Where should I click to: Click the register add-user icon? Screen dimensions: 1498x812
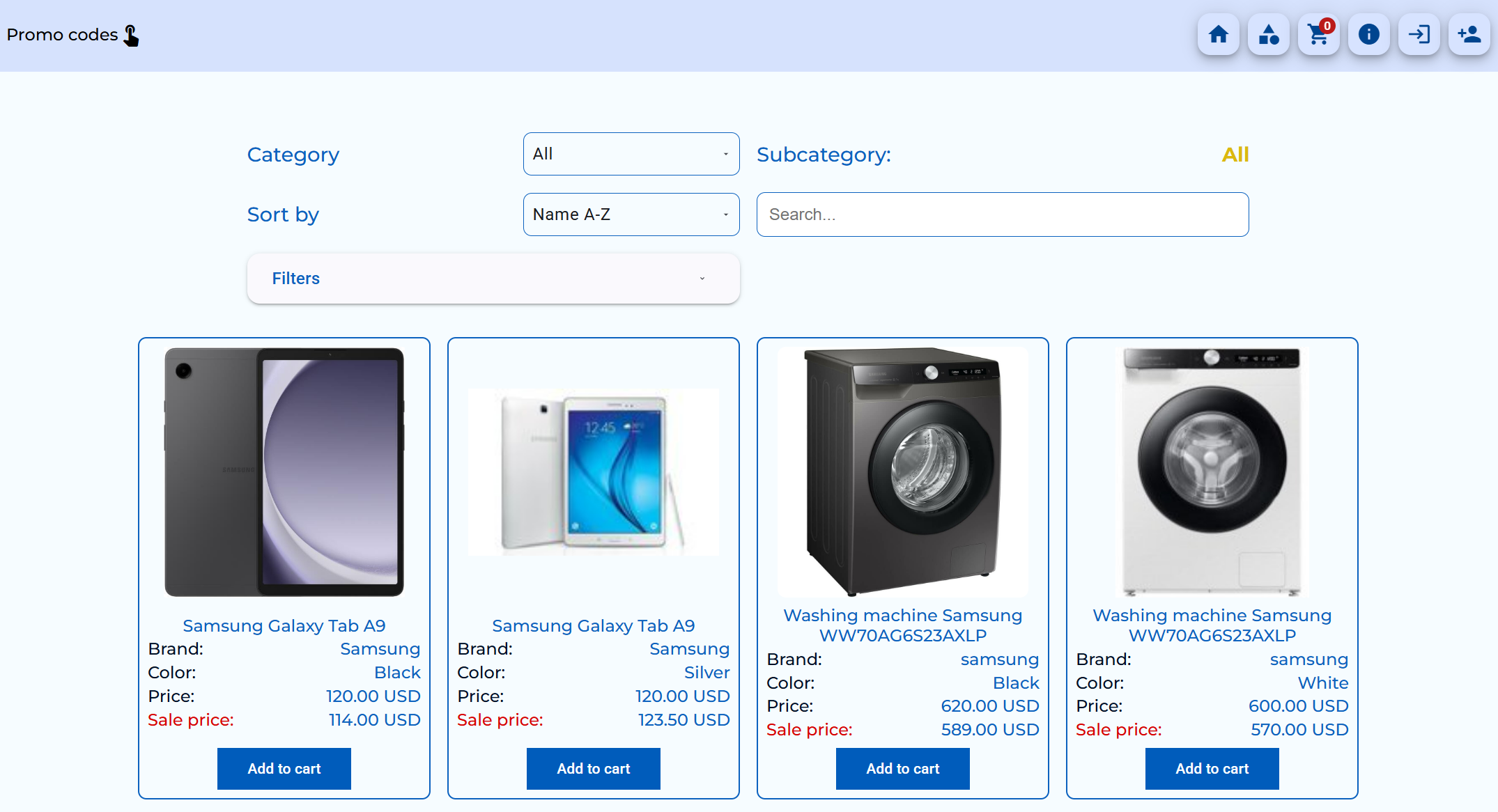pyautogui.click(x=1469, y=34)
